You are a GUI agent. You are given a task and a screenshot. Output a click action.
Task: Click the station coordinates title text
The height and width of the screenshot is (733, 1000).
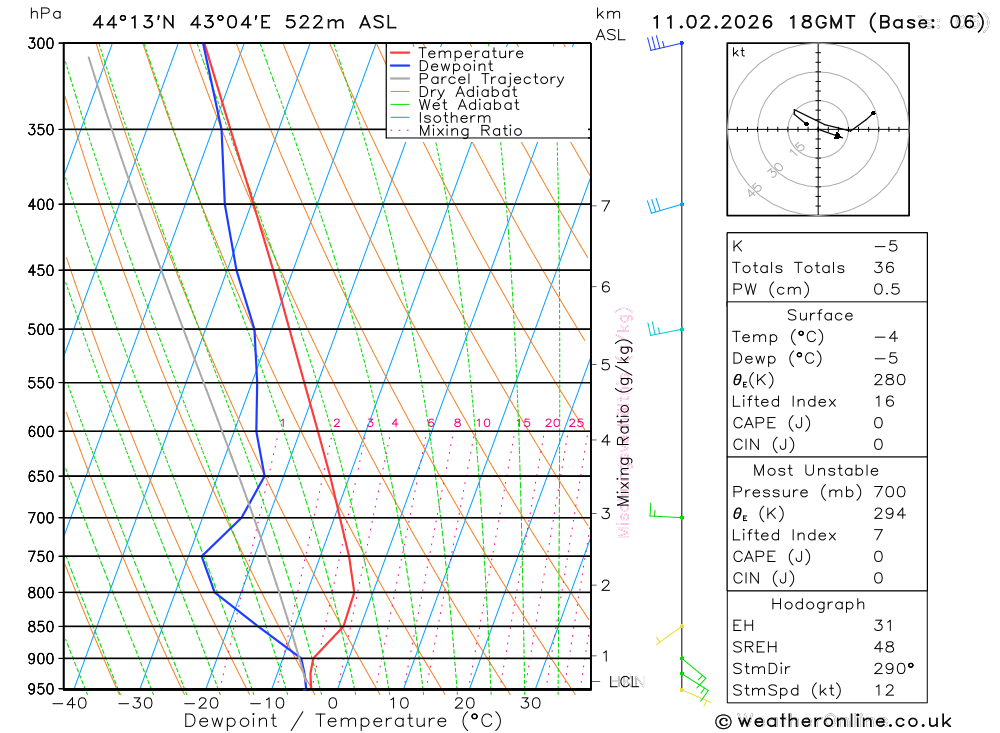(244, 22)
